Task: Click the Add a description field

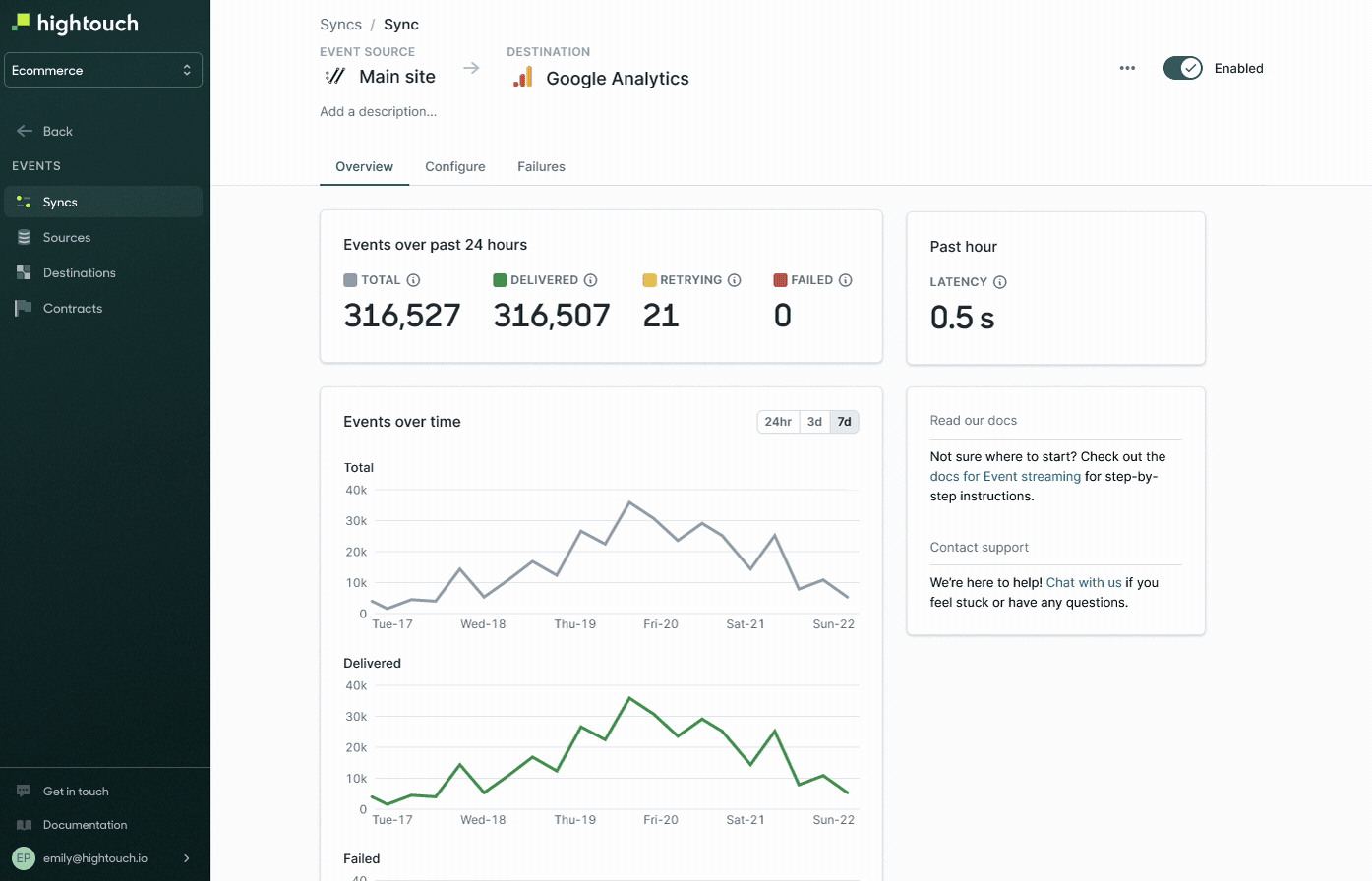Action: pyautogui.click(x=379, y=112)
